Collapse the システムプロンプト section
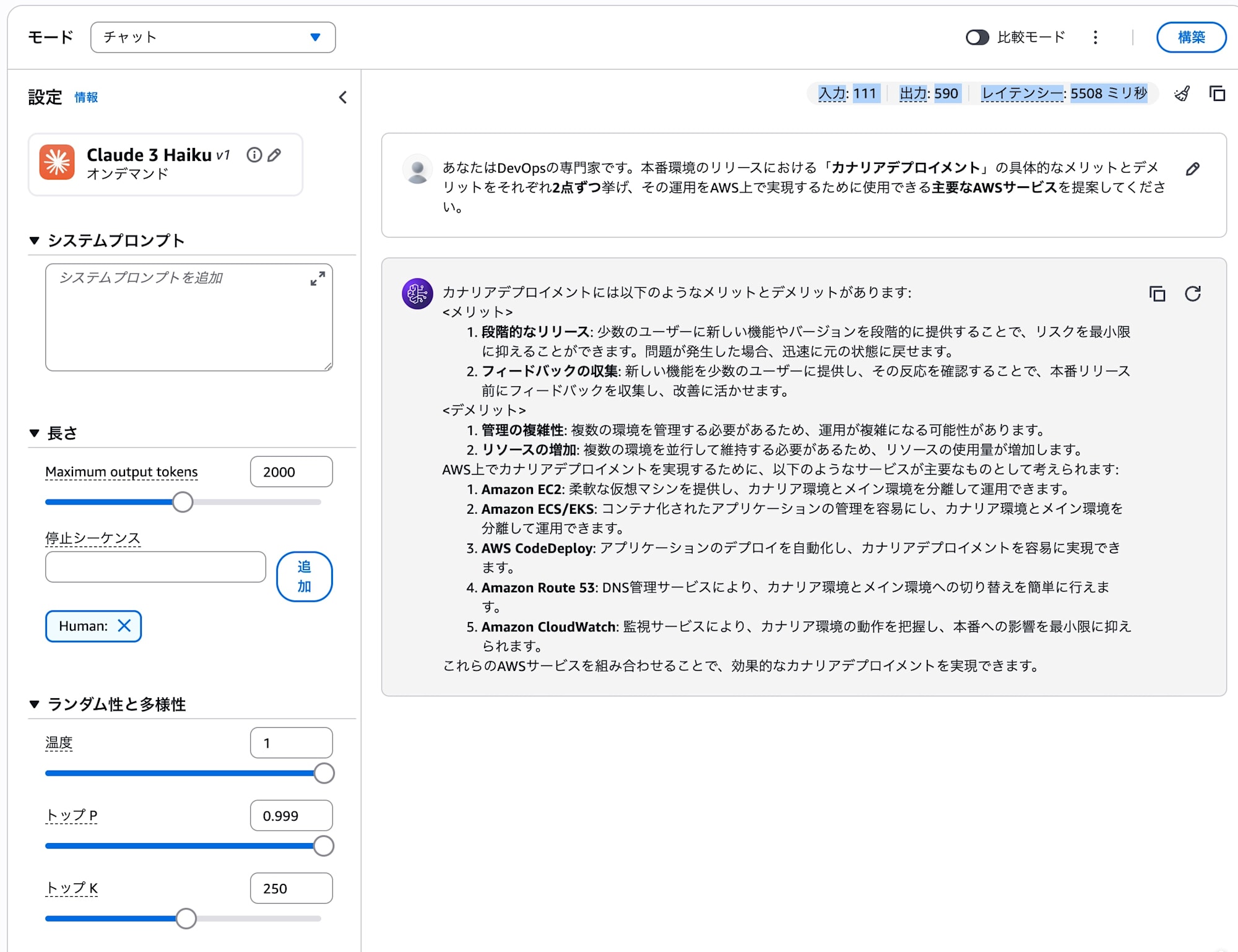Image resolution: width=1238 pixels, height=952 pixels. coord(35,240)
